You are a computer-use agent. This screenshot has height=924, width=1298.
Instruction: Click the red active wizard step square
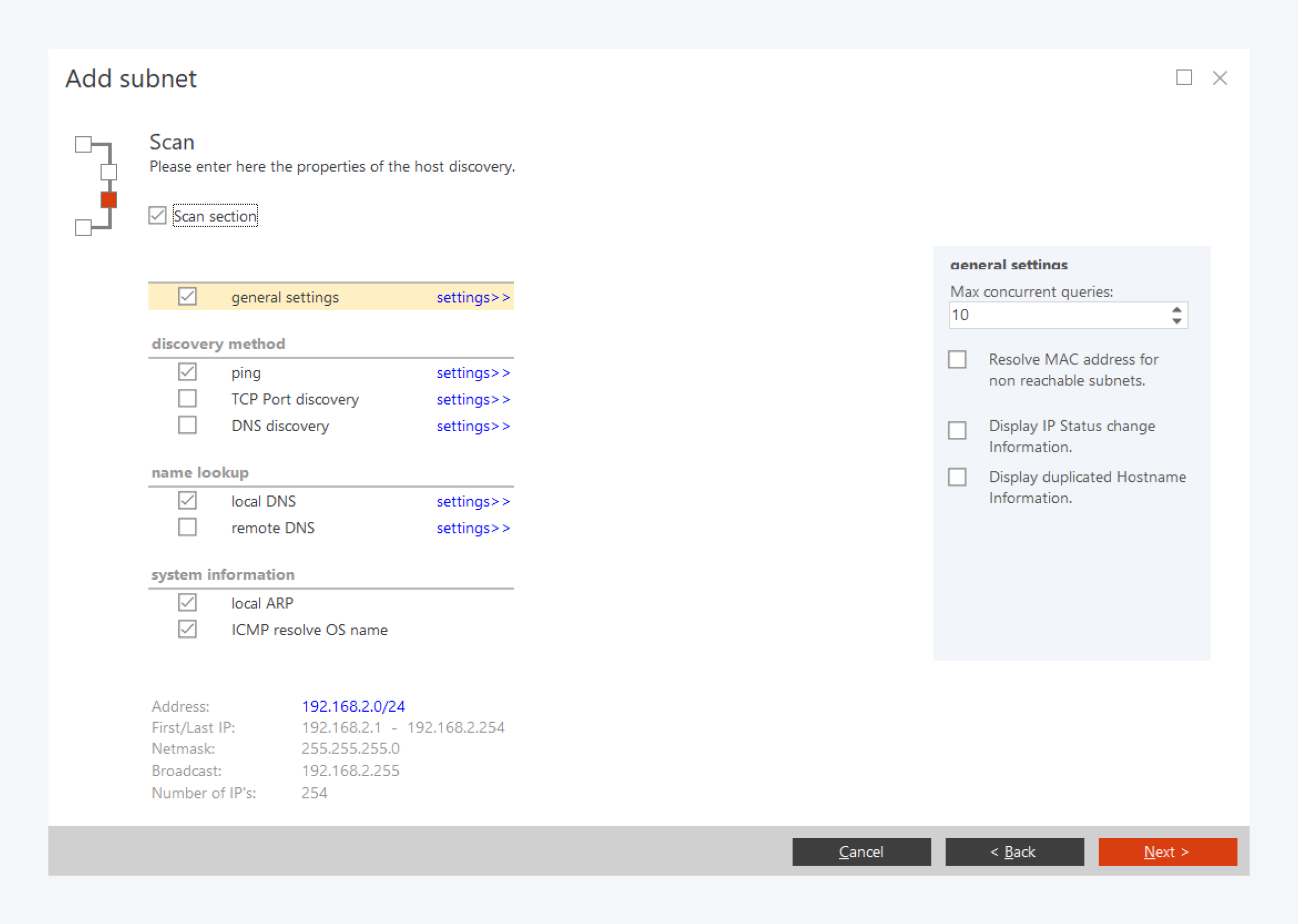tap(109, 200)
